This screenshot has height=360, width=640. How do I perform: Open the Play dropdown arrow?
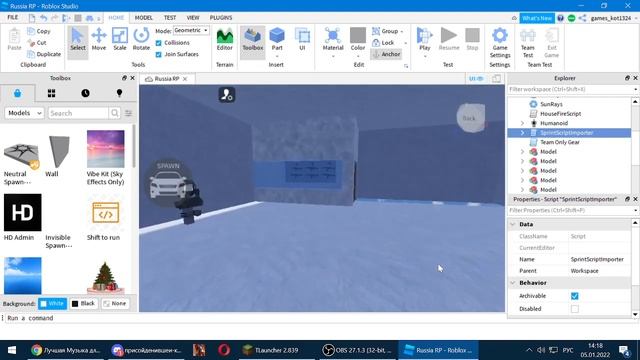424,56
